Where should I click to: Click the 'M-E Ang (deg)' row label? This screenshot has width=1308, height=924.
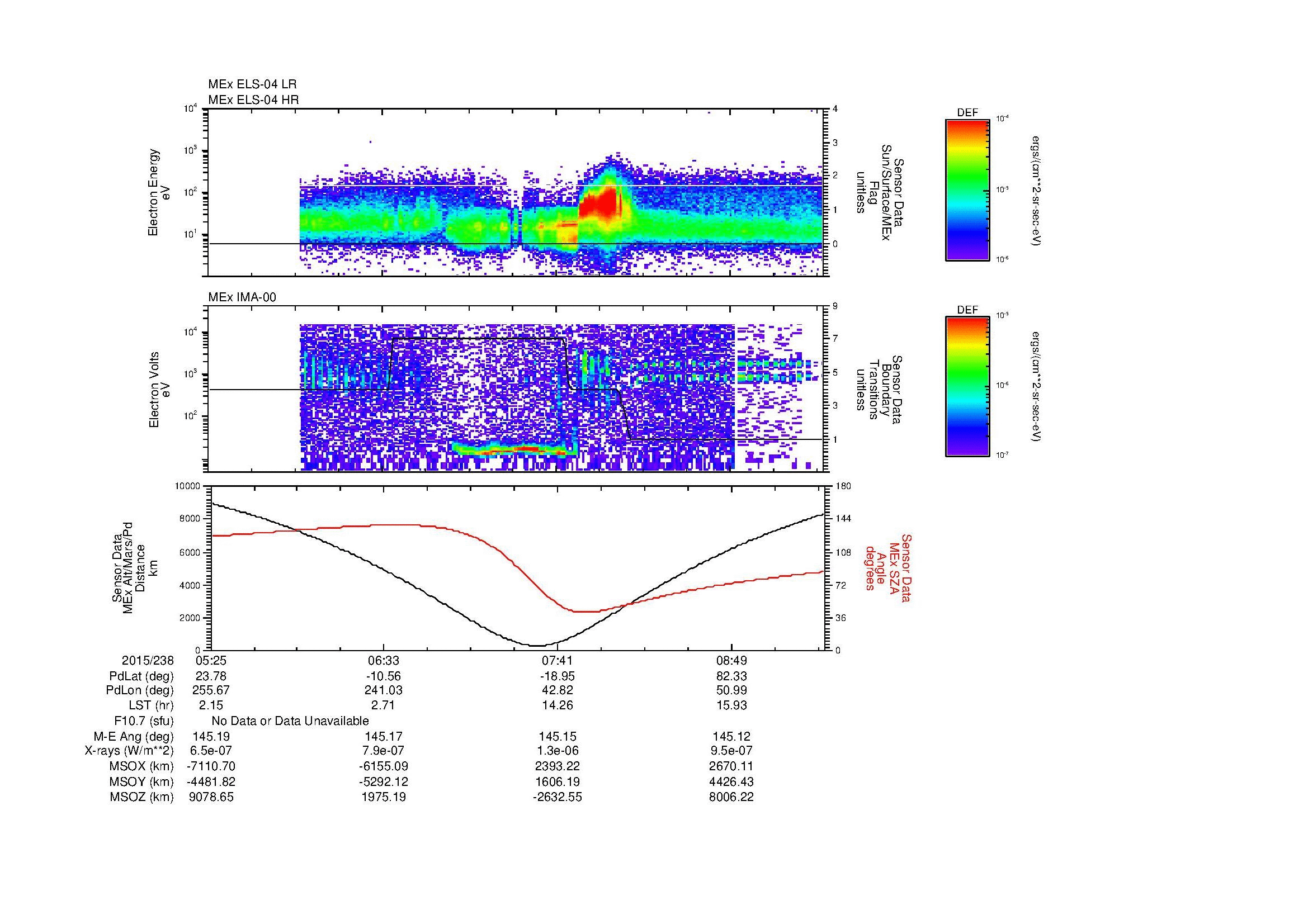134,736
